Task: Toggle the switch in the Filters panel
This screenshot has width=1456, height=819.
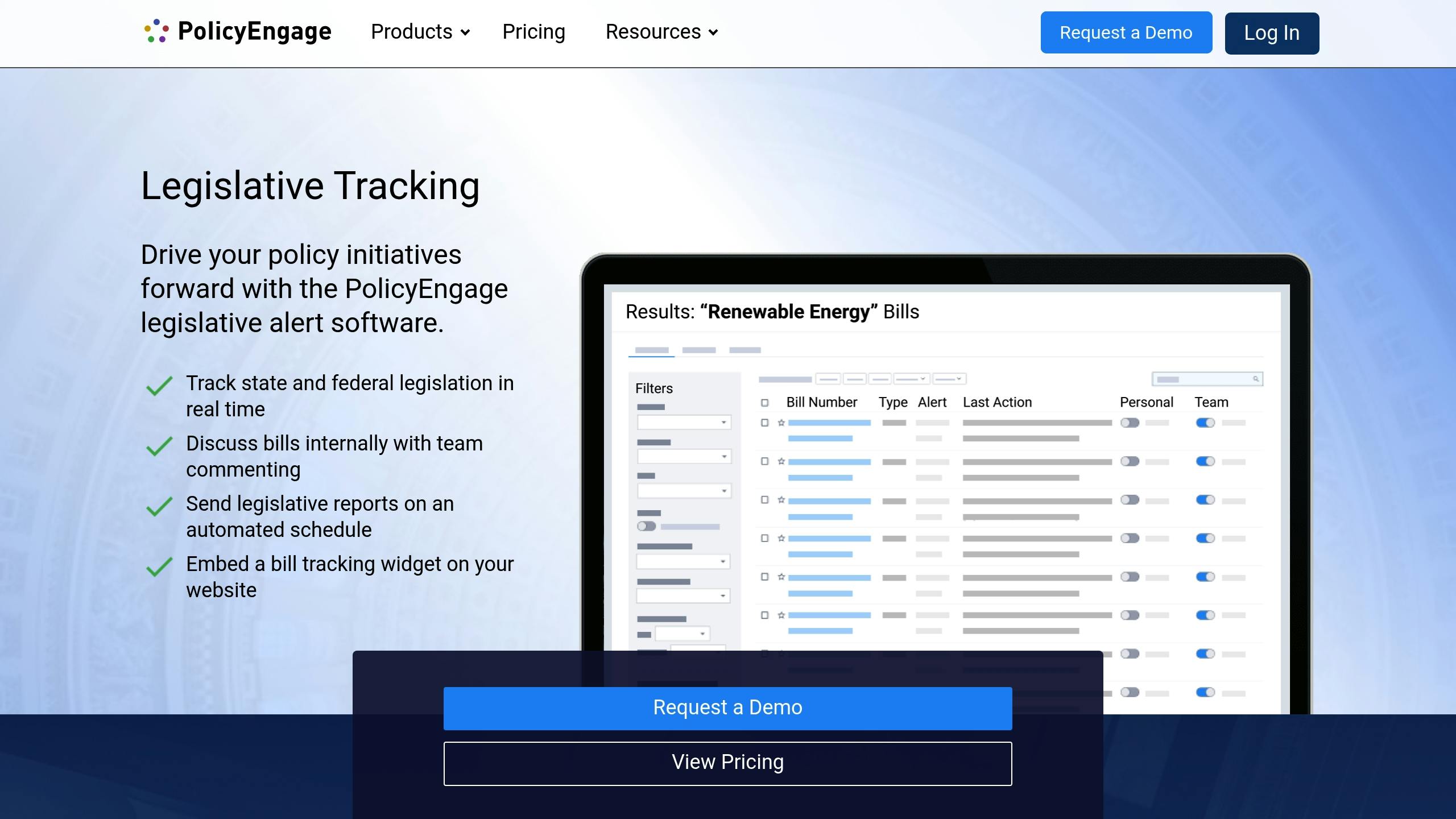Action: point(647,526)
